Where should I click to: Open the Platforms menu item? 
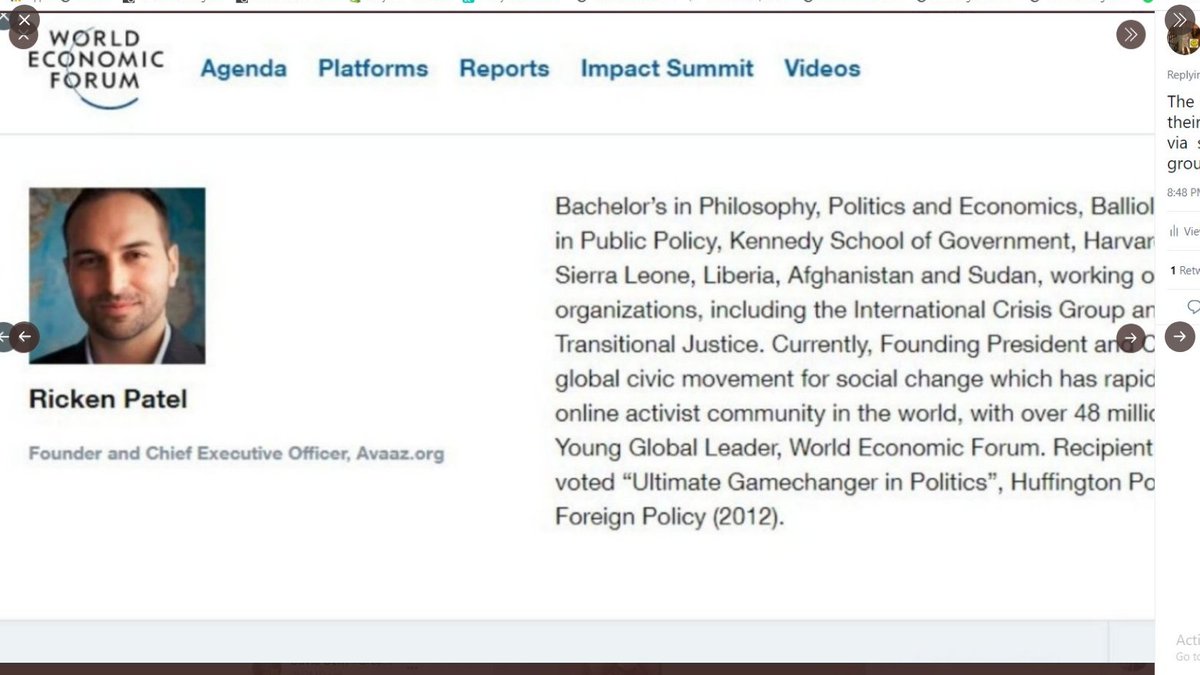pos(373,69)
